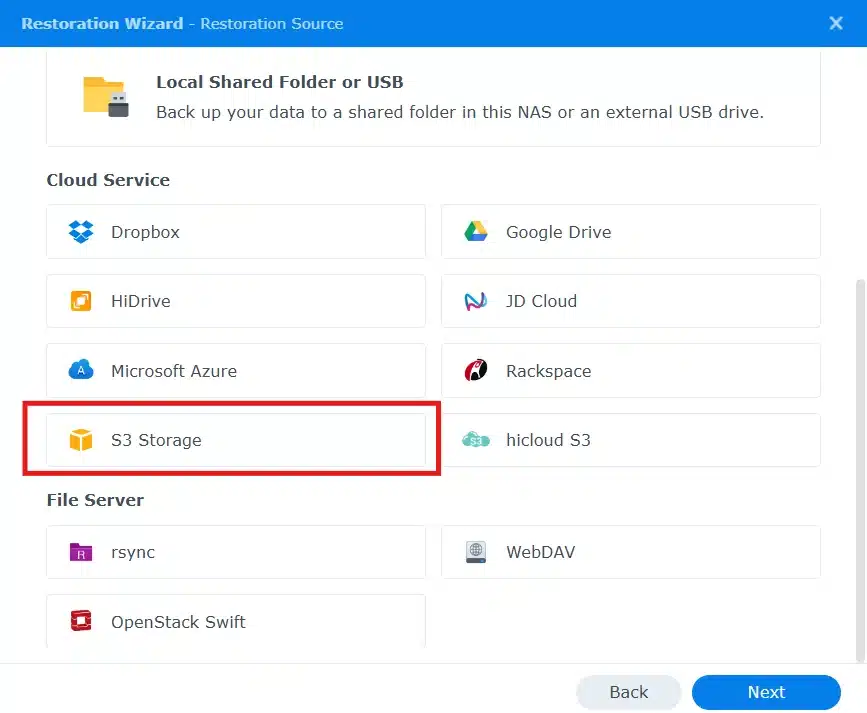The height and width of the screenshot is (713, 867).
Task: Pick OpenStack Swift as the source
Action: (x=235, y=622)
